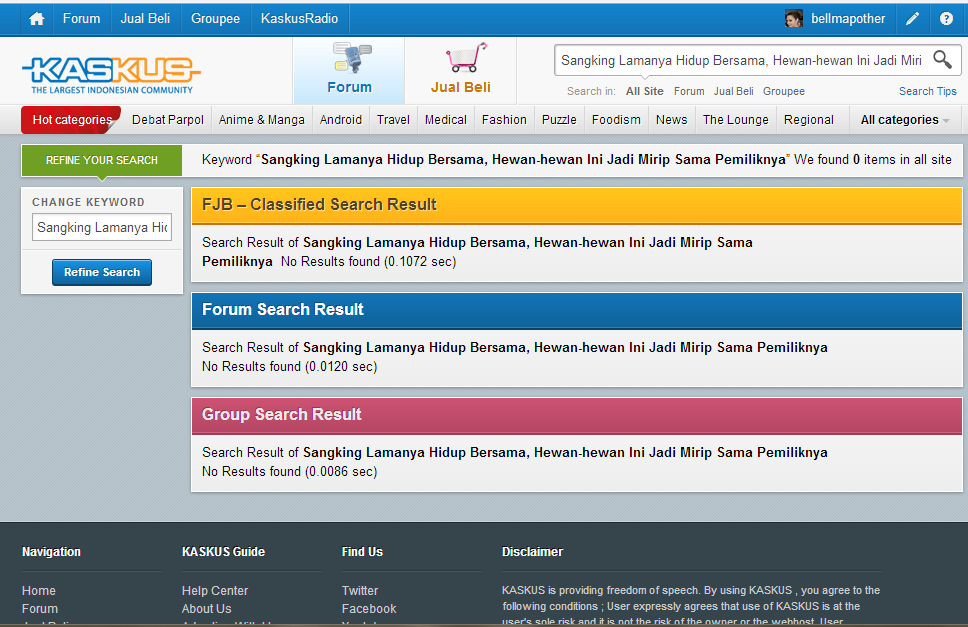Open The Lounge category
This screenshot has width=968, height=627.
736,120
